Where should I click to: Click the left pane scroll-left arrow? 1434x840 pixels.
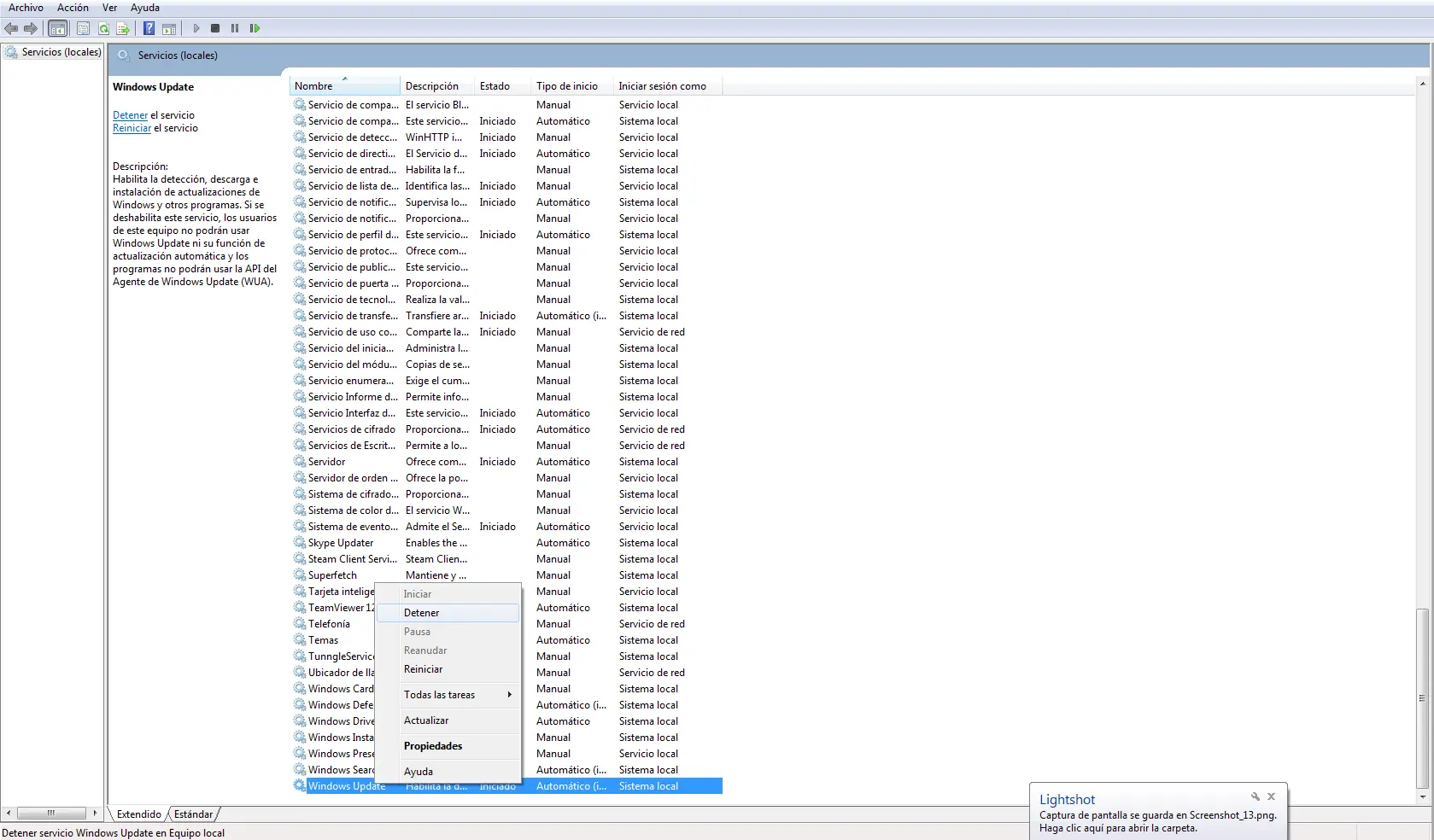(9, 813)
